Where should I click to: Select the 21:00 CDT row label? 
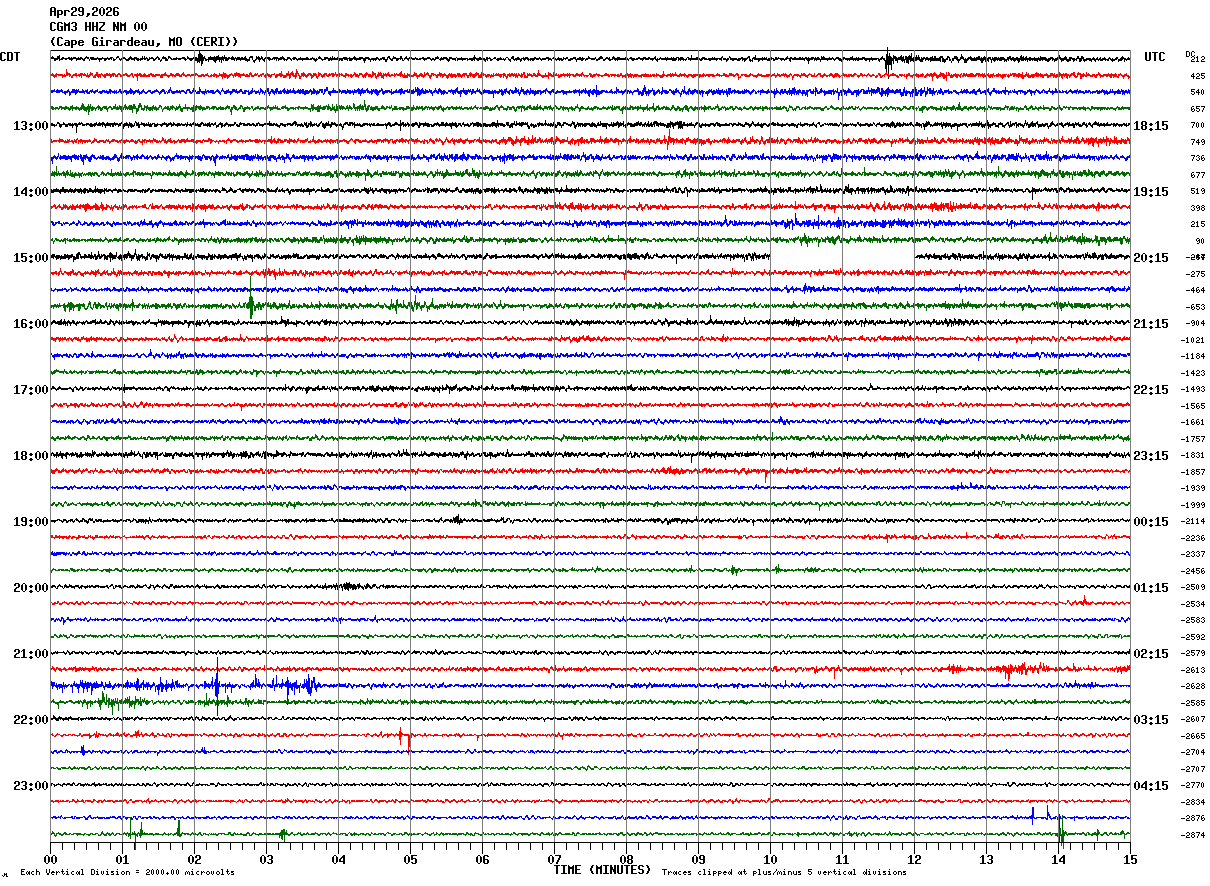[30, 654]
